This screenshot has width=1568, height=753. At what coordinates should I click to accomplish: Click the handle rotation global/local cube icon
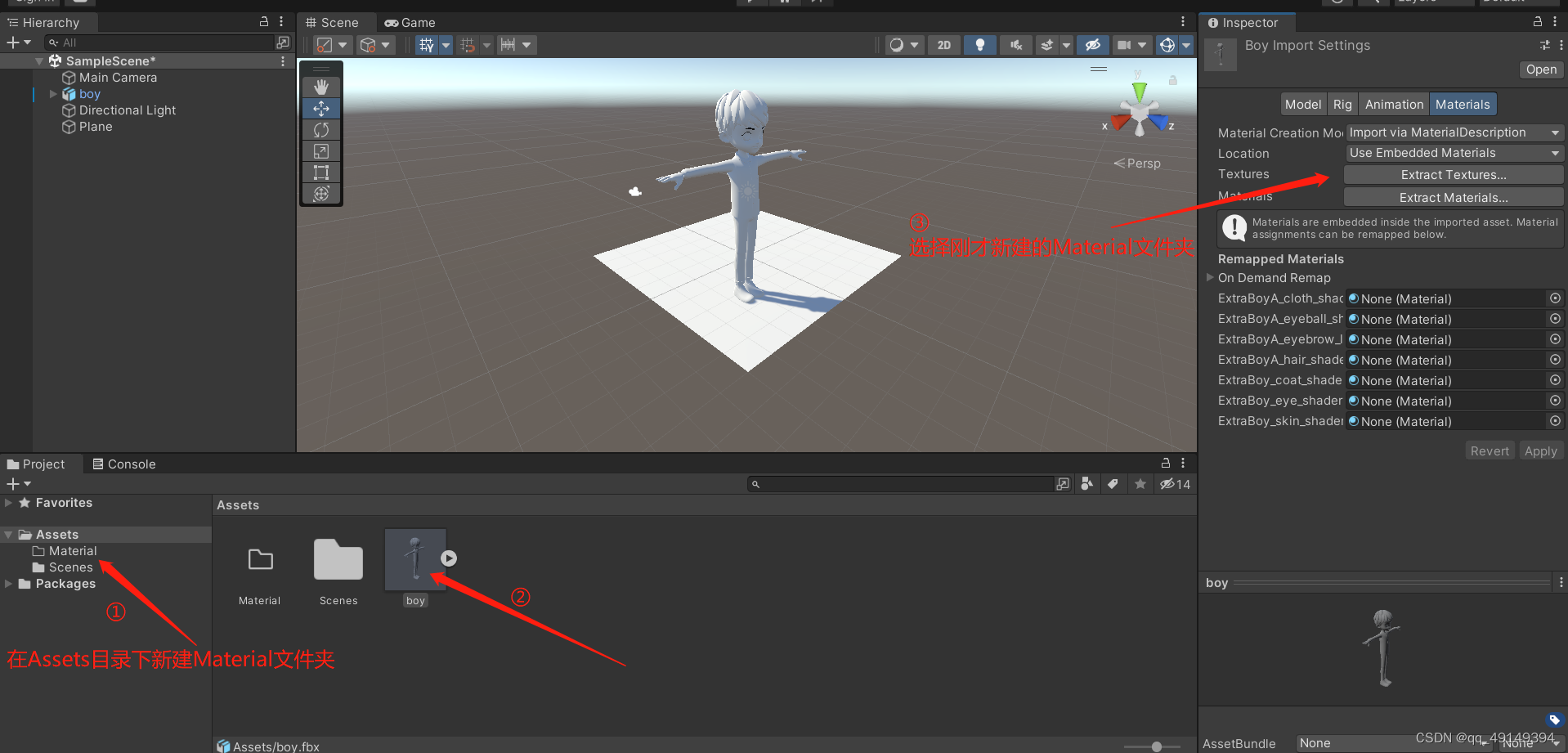[369, 45]
